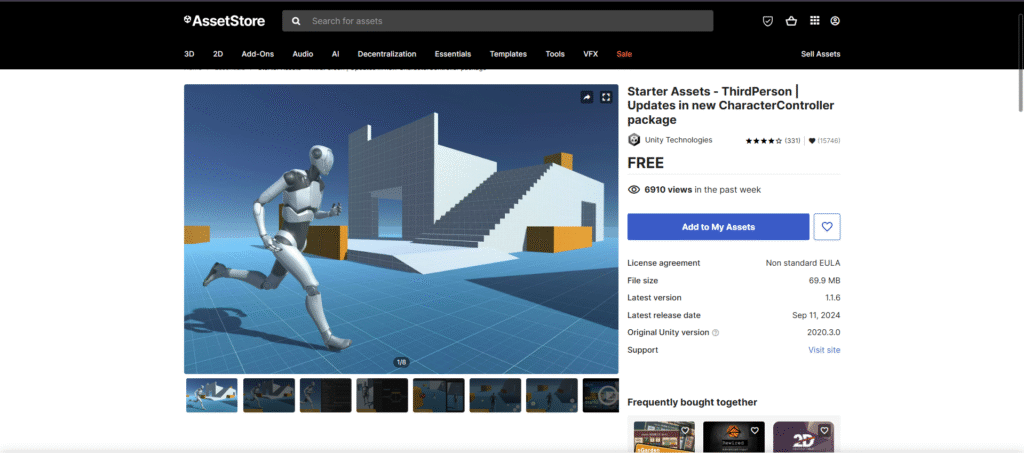1024x453 pixels.
Task: Open the user account icon
Action: coord(835,21)
